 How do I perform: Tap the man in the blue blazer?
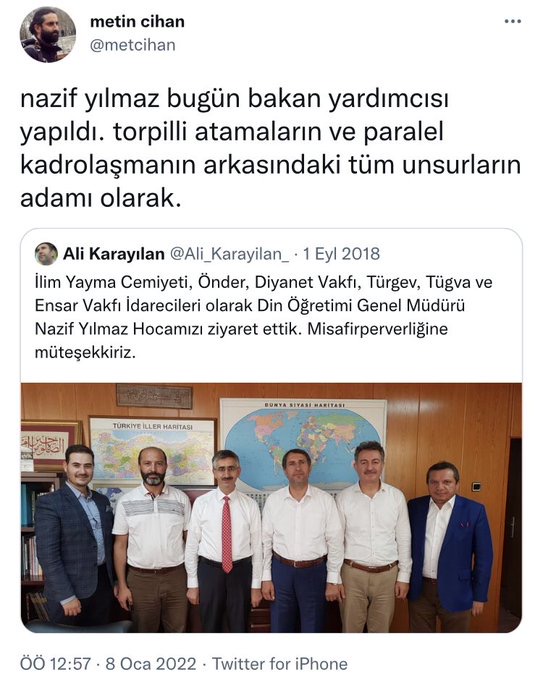(x=449, y=546)
